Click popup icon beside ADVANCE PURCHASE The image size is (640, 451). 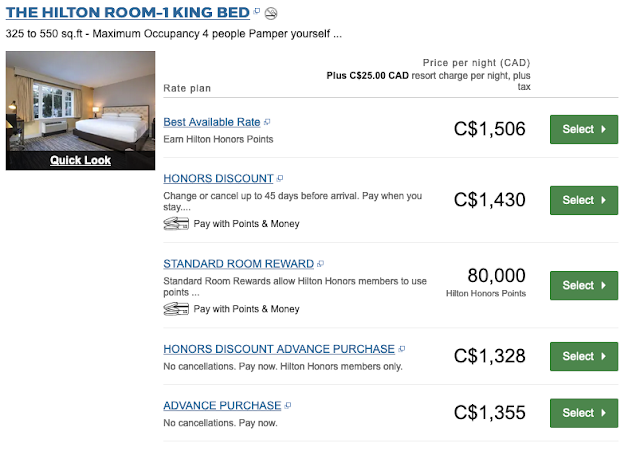pos(287,406)
